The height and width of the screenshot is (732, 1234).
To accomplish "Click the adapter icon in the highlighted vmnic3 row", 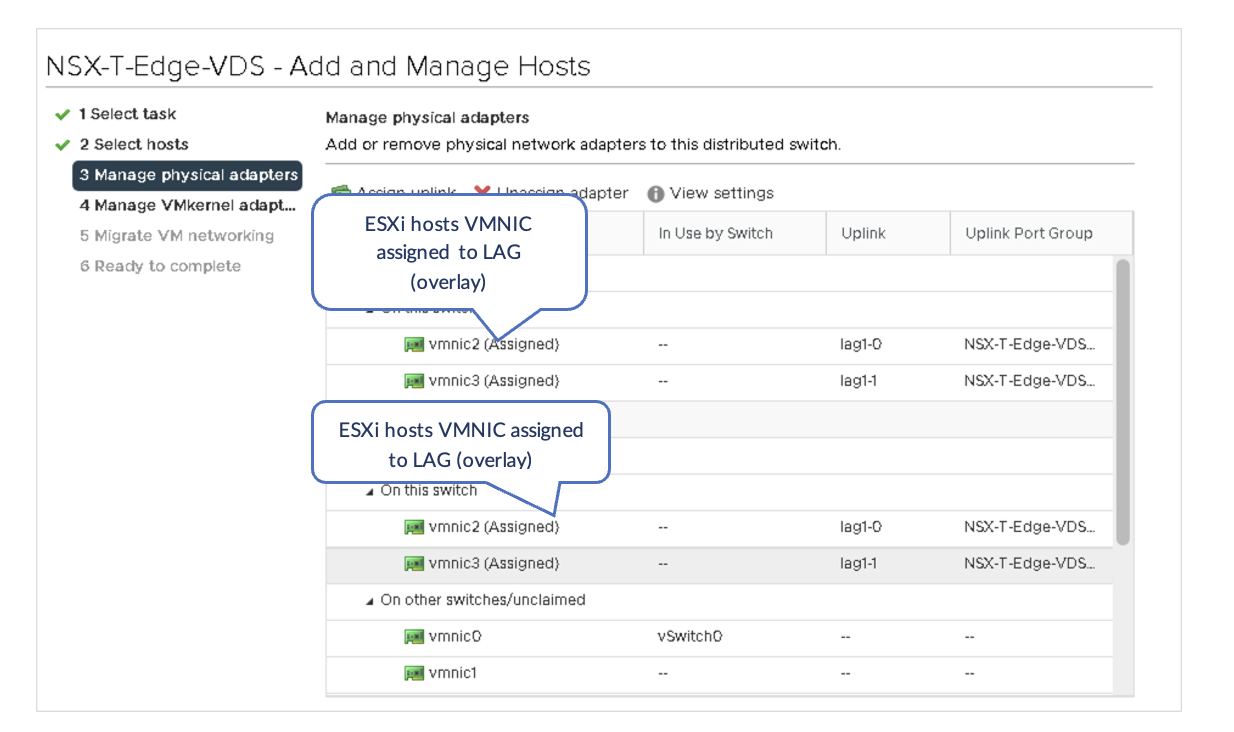I will (x=414, y=564).
